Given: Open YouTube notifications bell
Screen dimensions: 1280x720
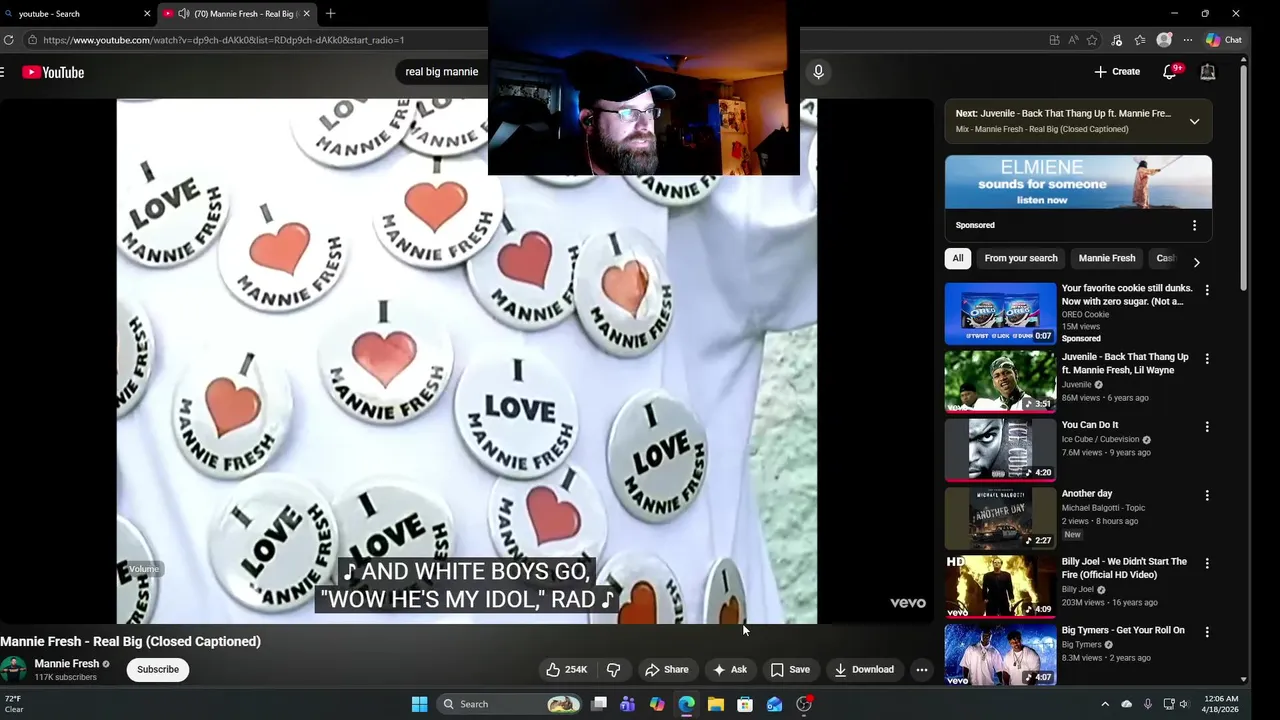Looking at the screenshot, I should click(x=1170, y=72).
